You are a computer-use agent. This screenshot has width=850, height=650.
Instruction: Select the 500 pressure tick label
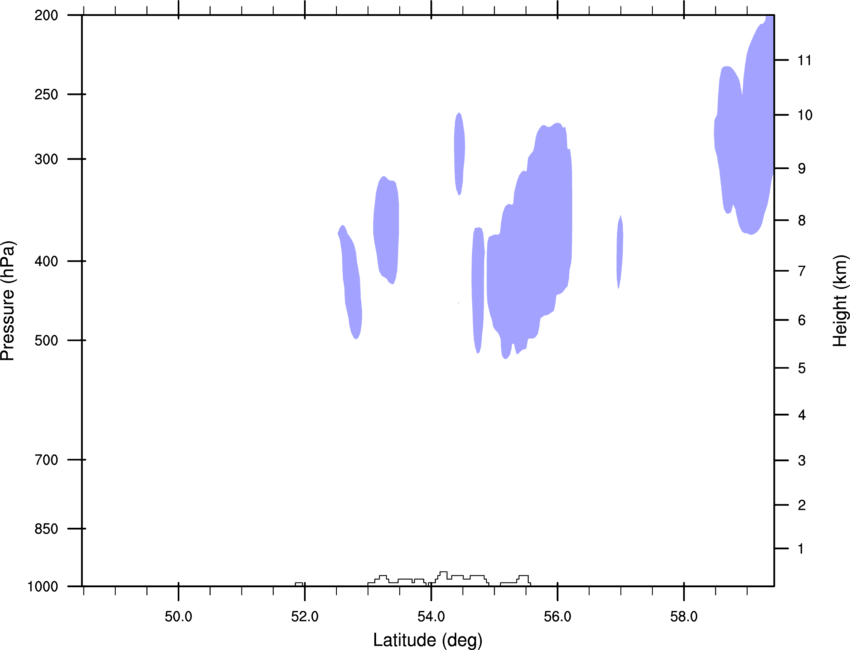(46, 340)
